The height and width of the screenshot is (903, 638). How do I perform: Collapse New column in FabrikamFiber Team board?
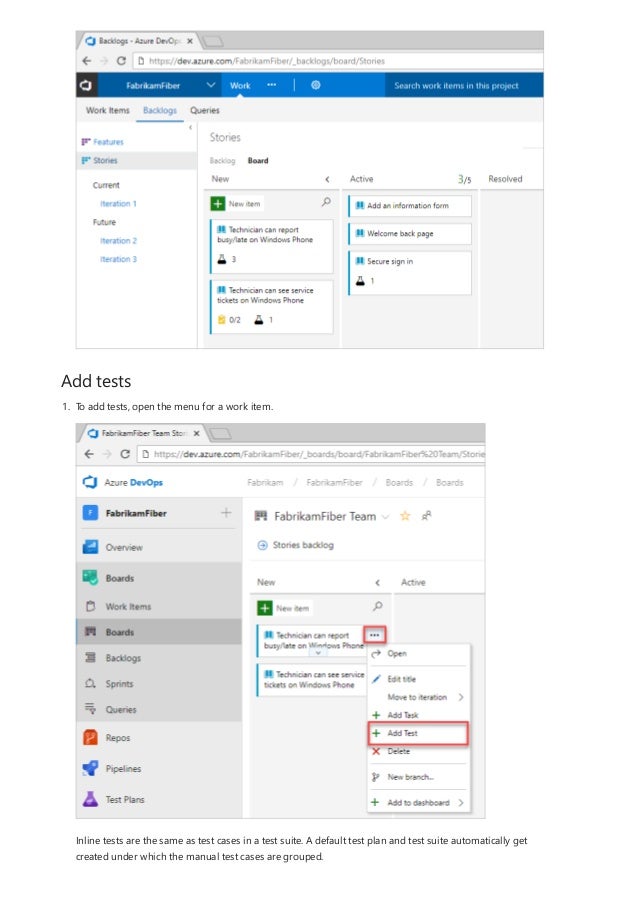[x=377, y=583]
